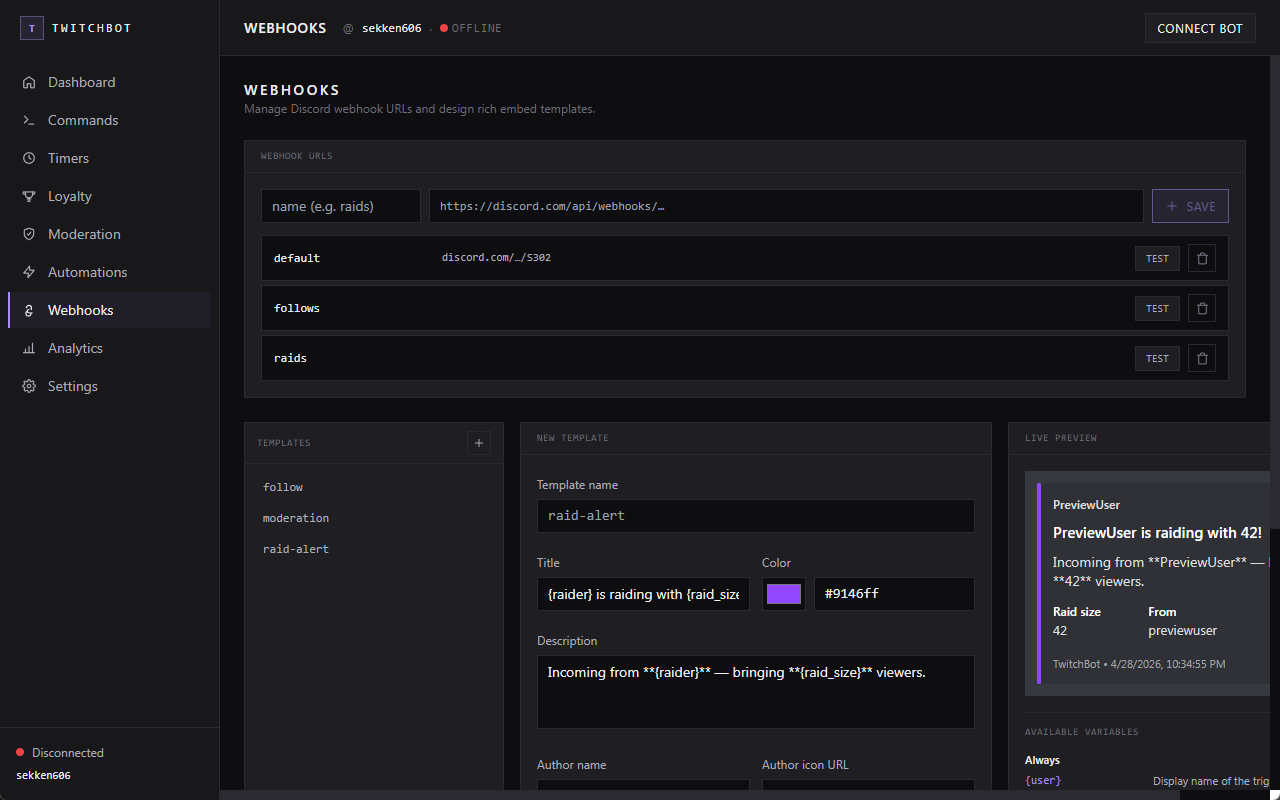This screenshot has width=1280, height=800.
Task: Save the new webhook URL
Action: point(1190,206)
